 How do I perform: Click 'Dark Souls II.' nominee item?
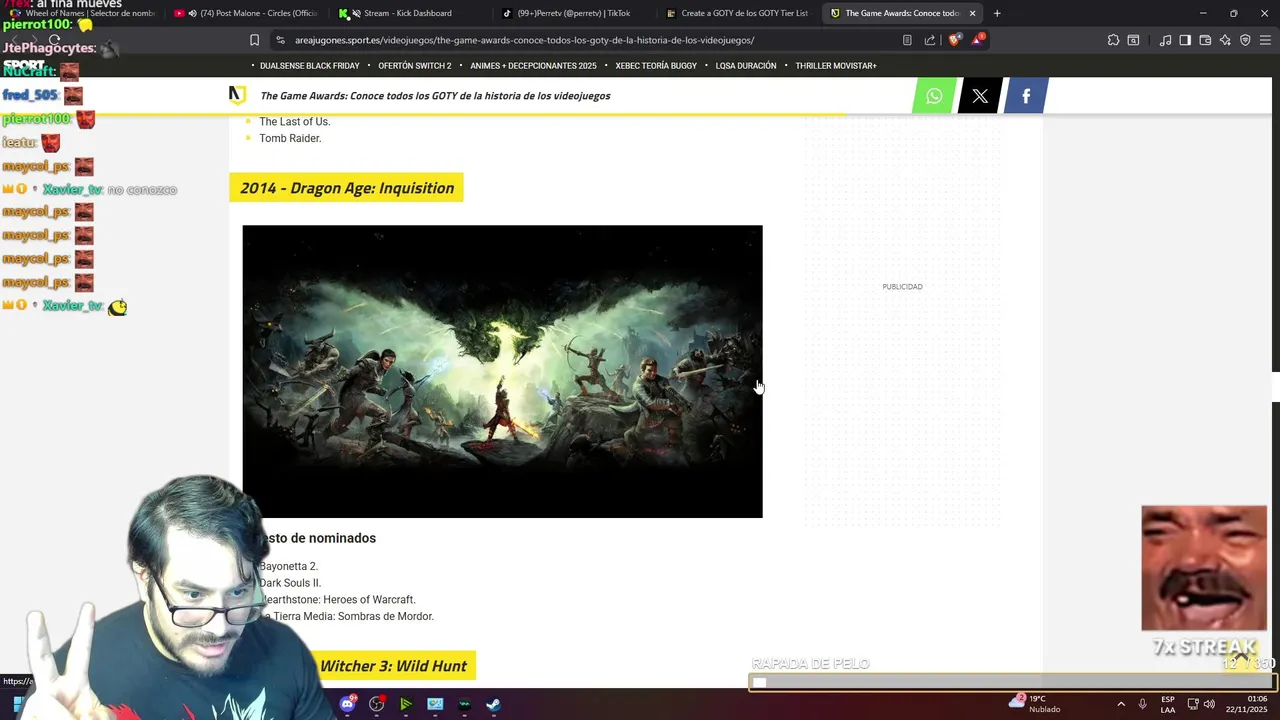point(290,583)
